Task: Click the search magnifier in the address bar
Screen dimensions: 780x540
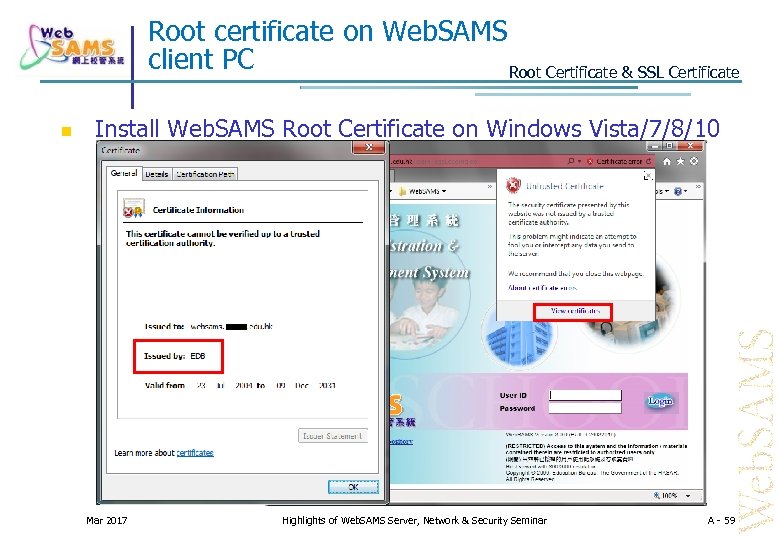Action: coord(571,161)
